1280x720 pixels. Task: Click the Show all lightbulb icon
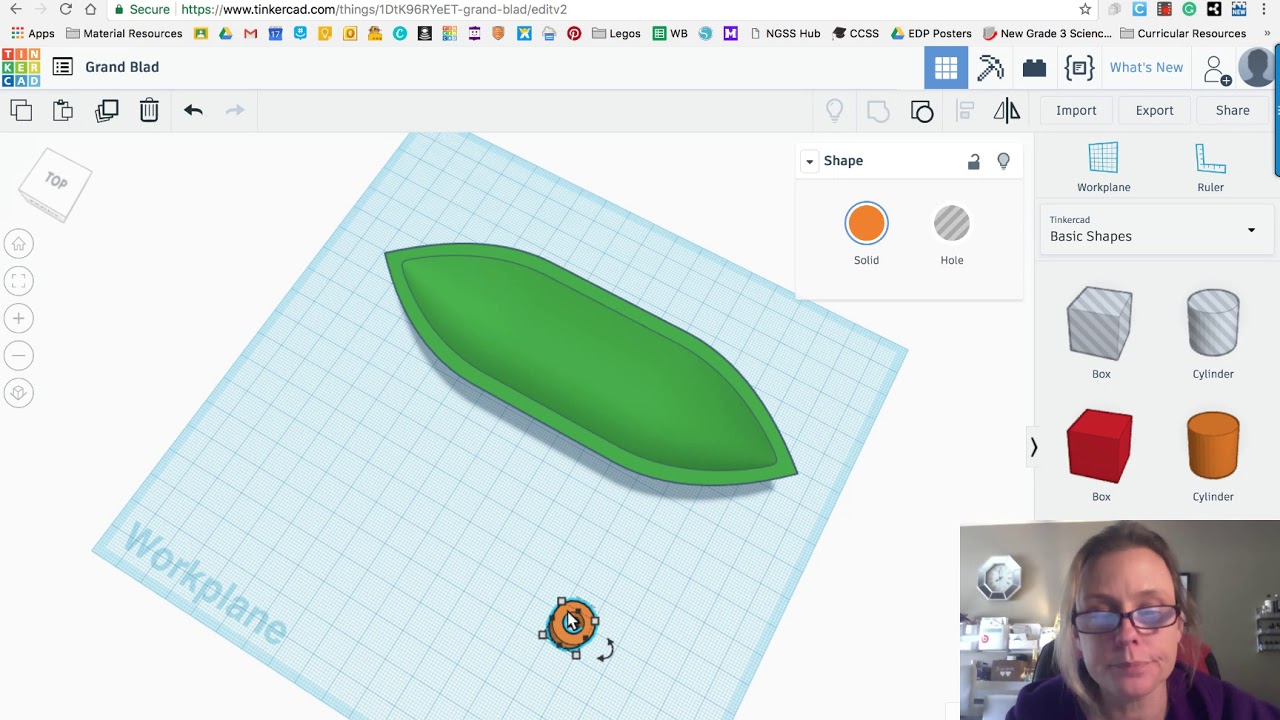click(834, 110)
